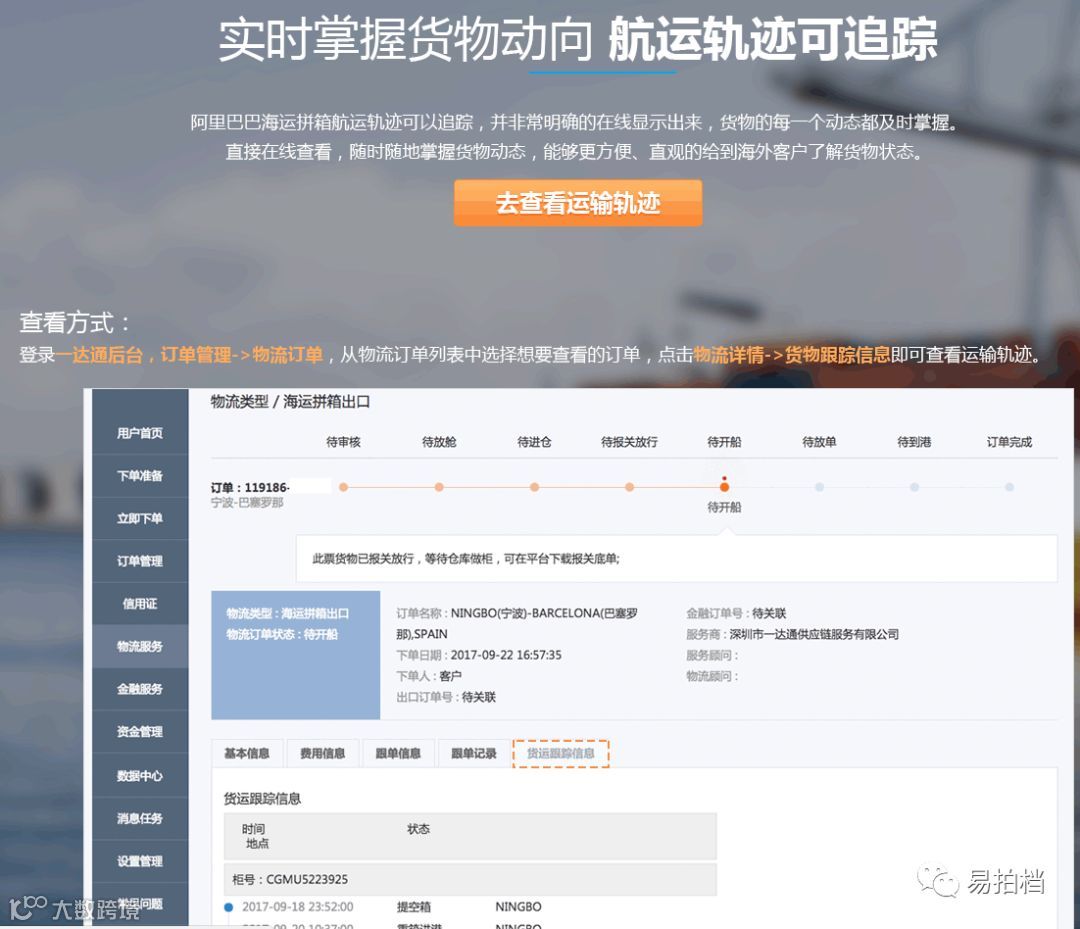Click the 时间 地点 column header
This screenshot has width=1080, height=929.
tap(254, 836)
